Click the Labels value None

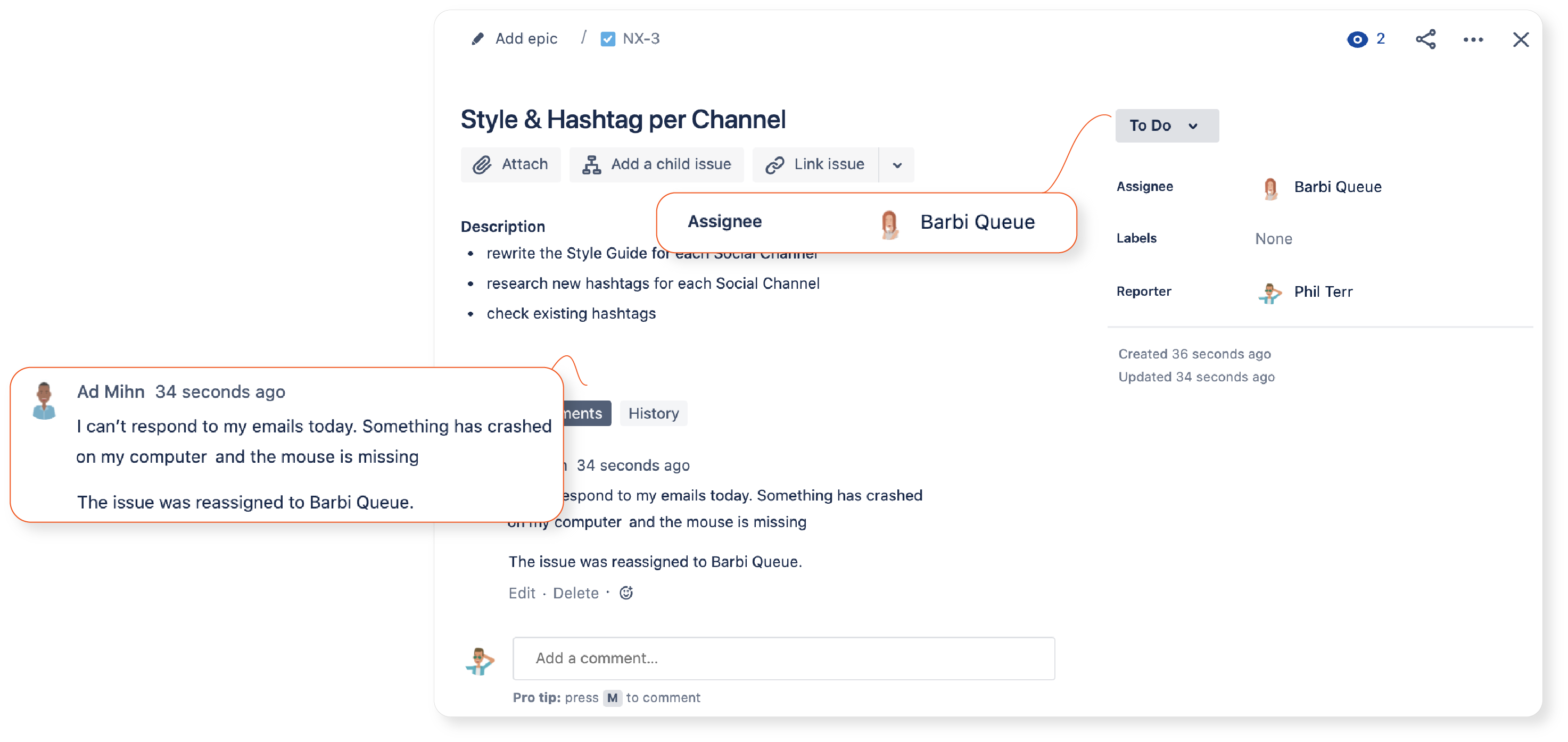pyautogui.click(x=1273, y=238)
